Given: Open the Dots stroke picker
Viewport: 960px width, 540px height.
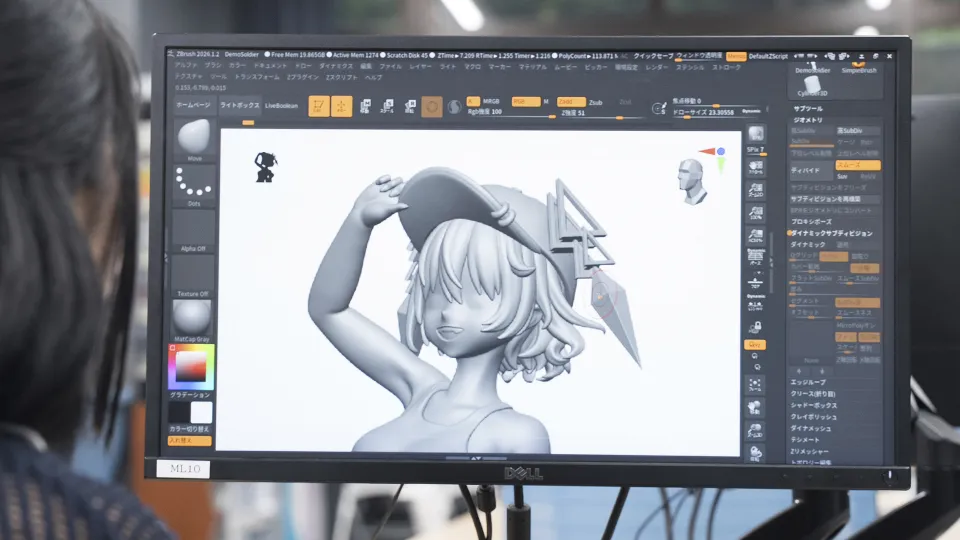Looking at the screenshot, I should click(x=194, y=186).
